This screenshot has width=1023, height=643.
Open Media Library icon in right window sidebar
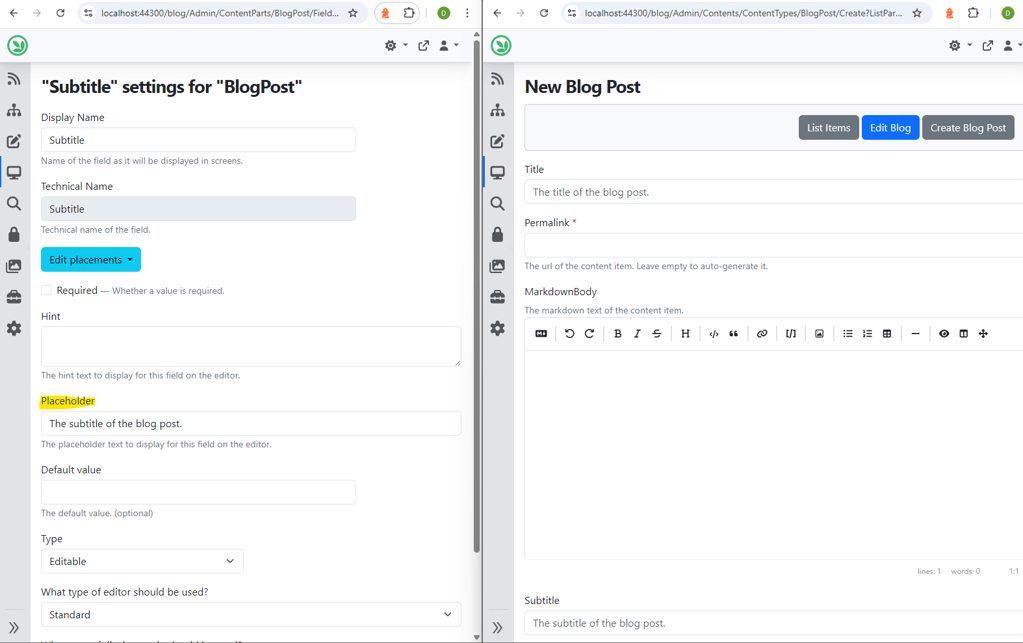497,266
